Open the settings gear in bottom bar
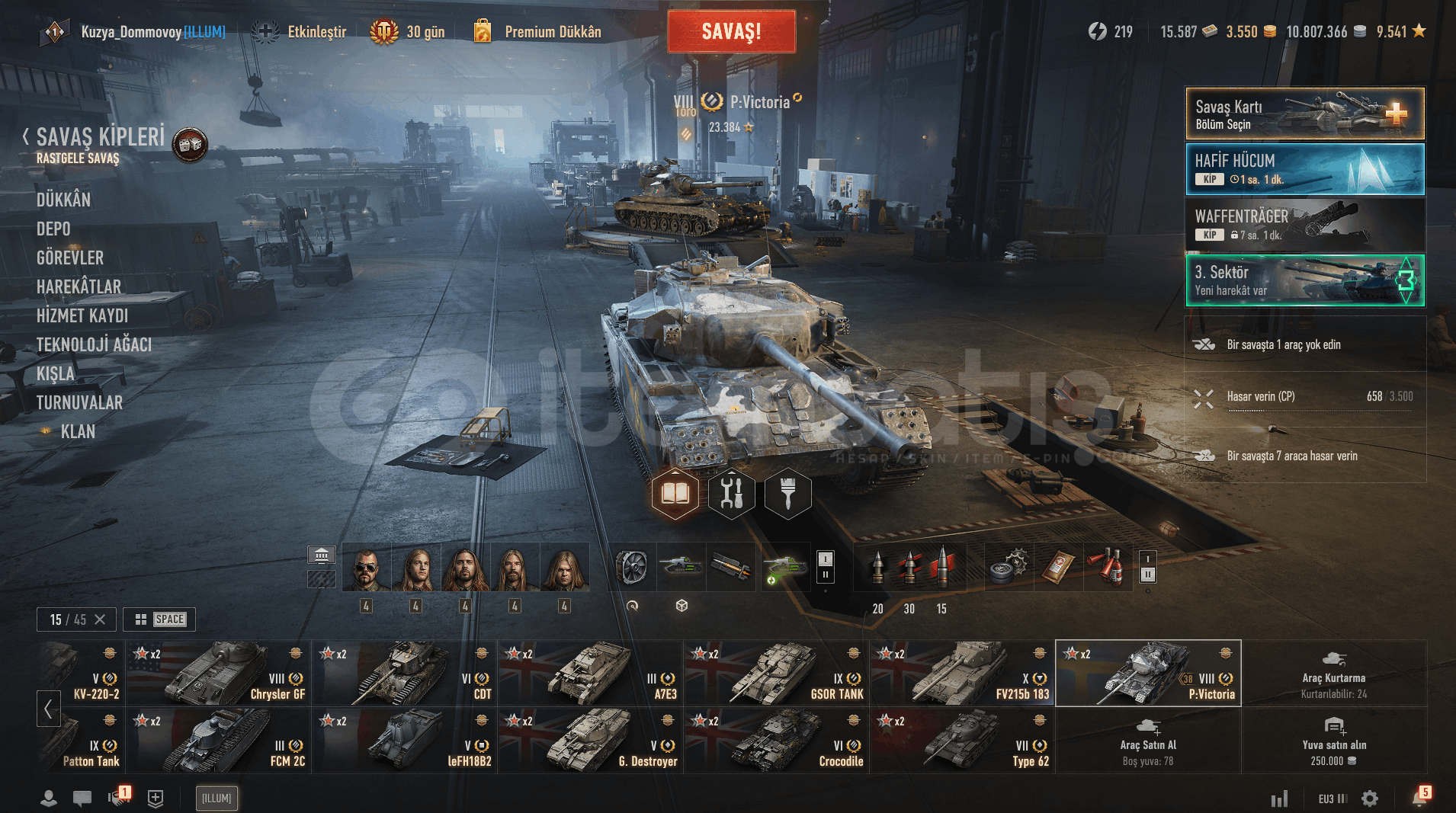1456x813 pixels. pos(1370,799)
